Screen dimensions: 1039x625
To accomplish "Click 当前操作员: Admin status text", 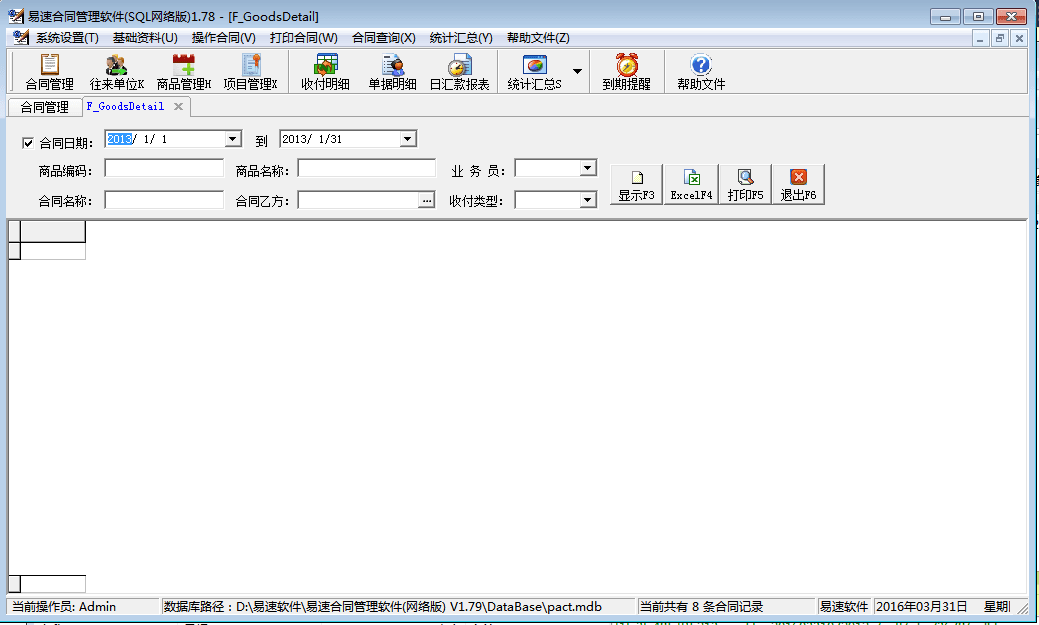I will [x=64, y=606].
